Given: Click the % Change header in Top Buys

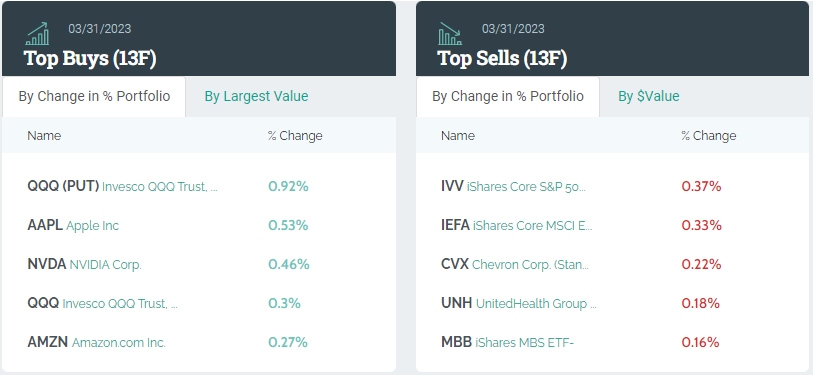Looking at the screenshot, I should pos(295,136).
